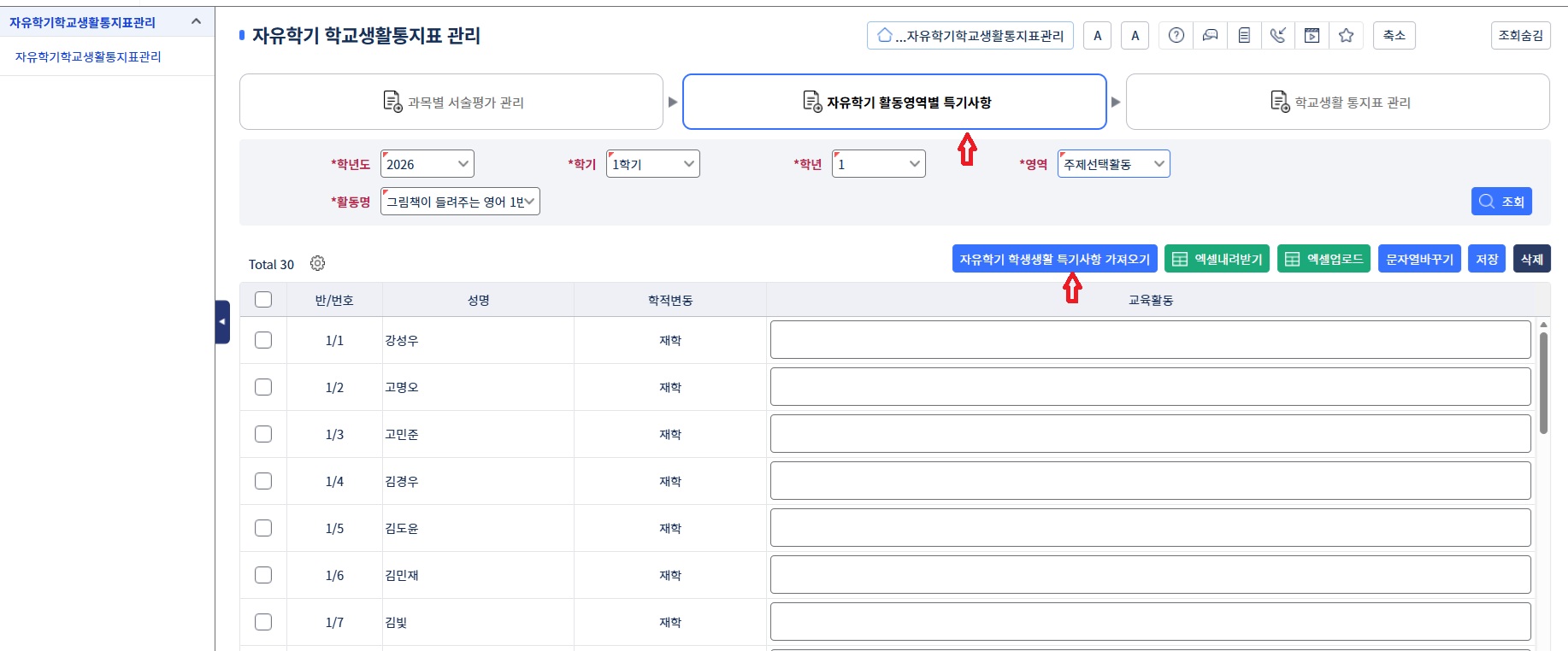Click the table vertical scrollbar thumb

(1543, 383)
